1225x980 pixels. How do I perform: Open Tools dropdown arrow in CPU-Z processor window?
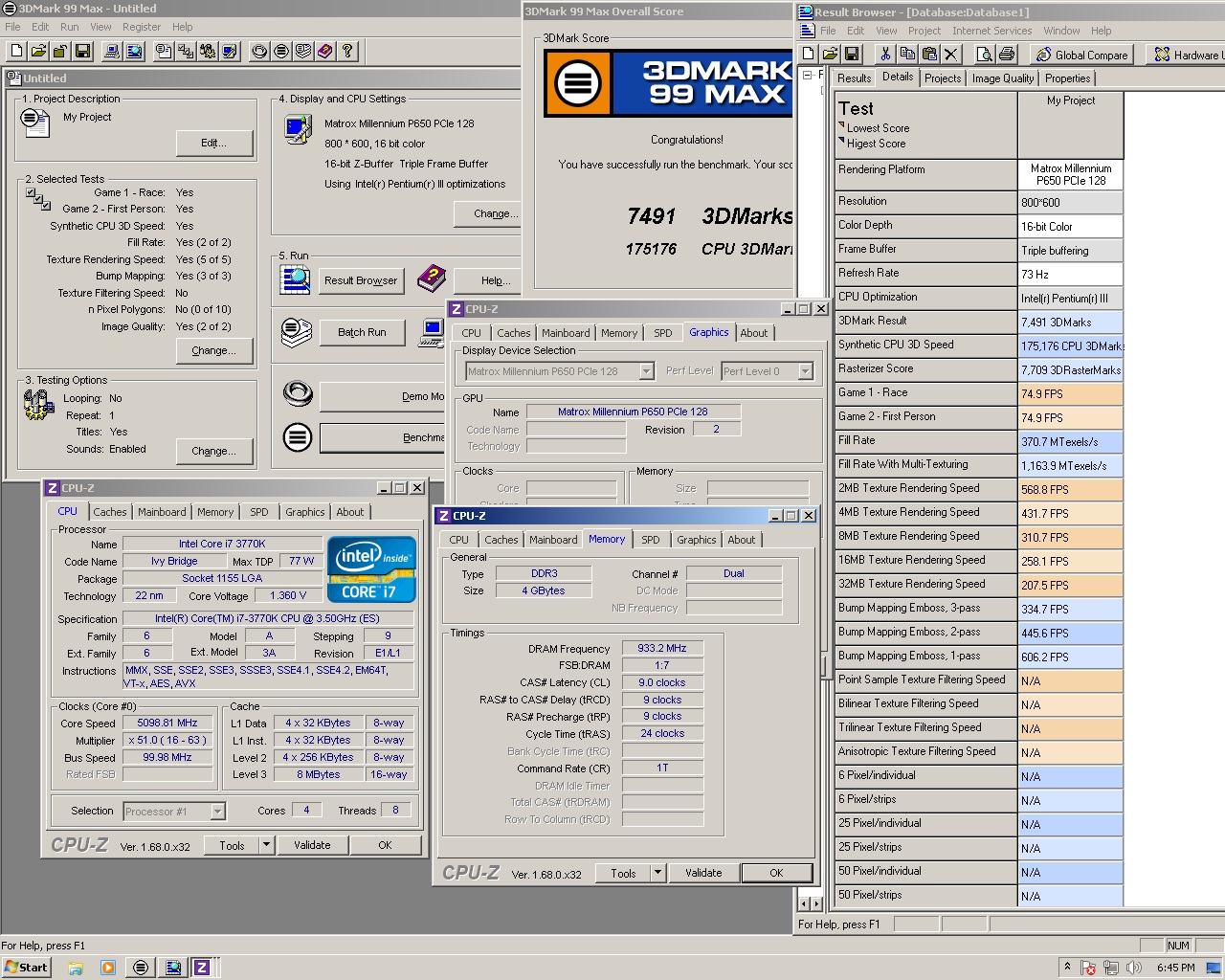266,845
